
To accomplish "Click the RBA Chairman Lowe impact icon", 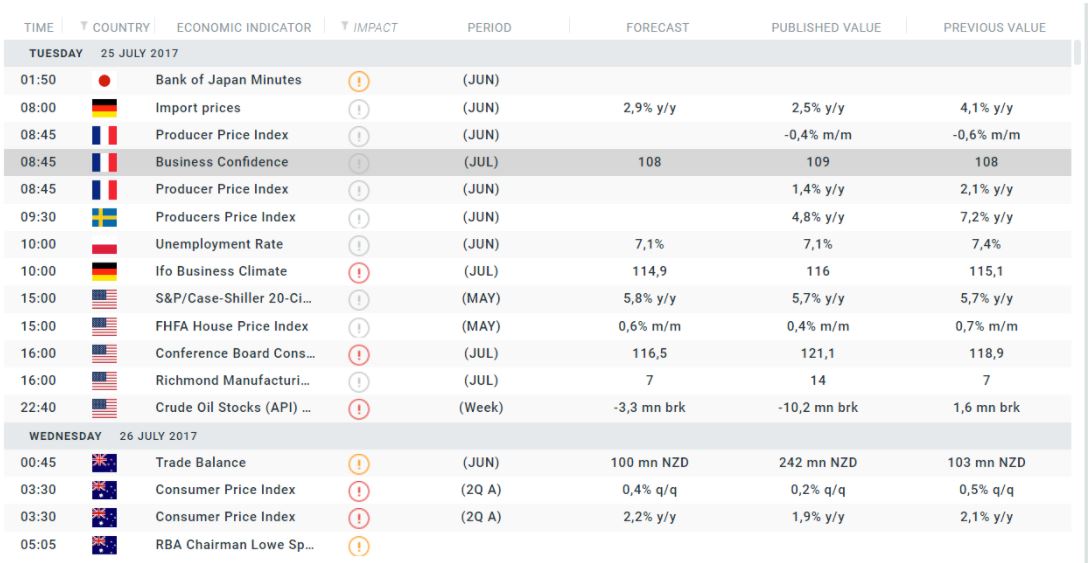I will (x=358, y=546).
